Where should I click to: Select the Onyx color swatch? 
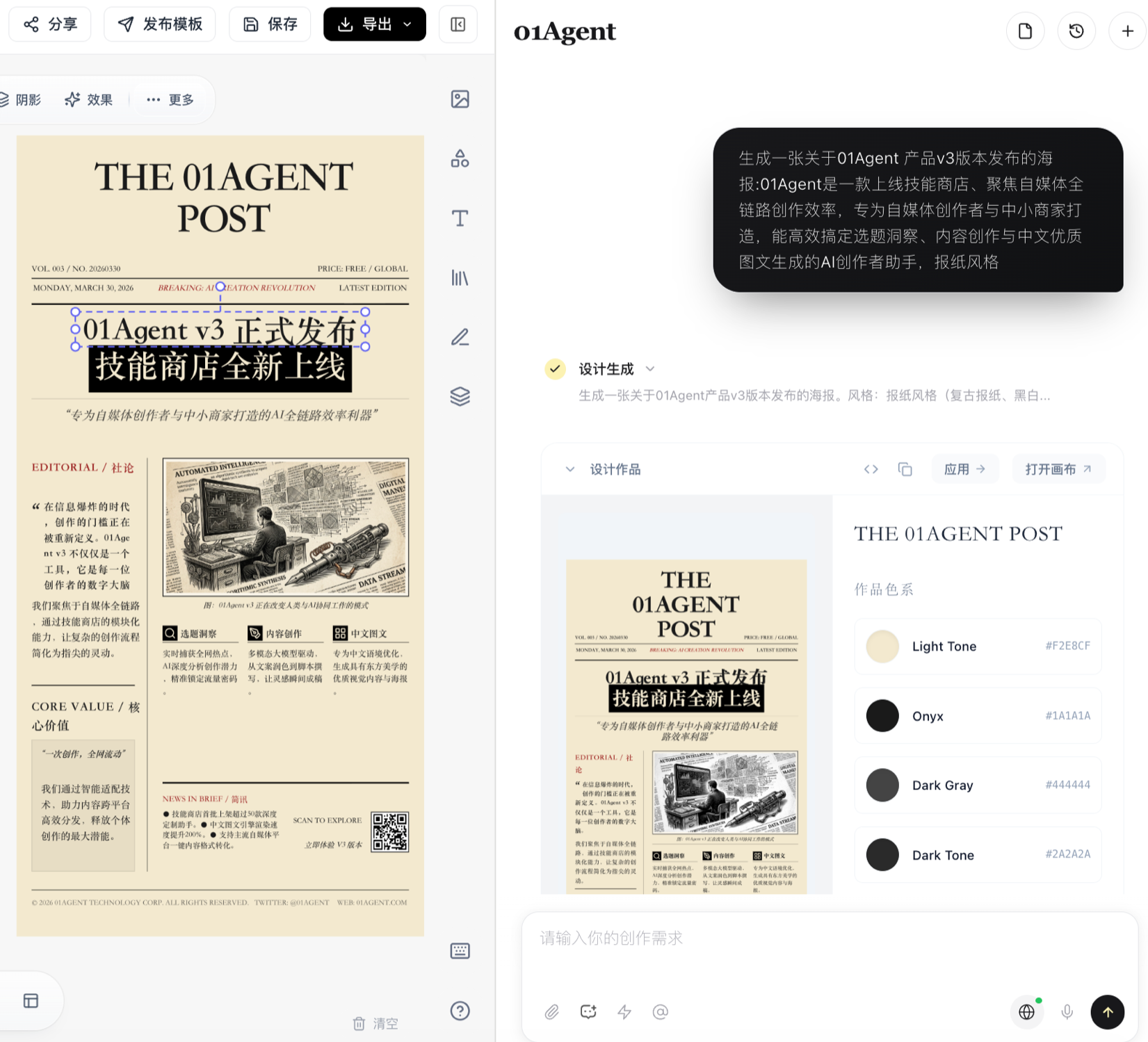[882, 716]
